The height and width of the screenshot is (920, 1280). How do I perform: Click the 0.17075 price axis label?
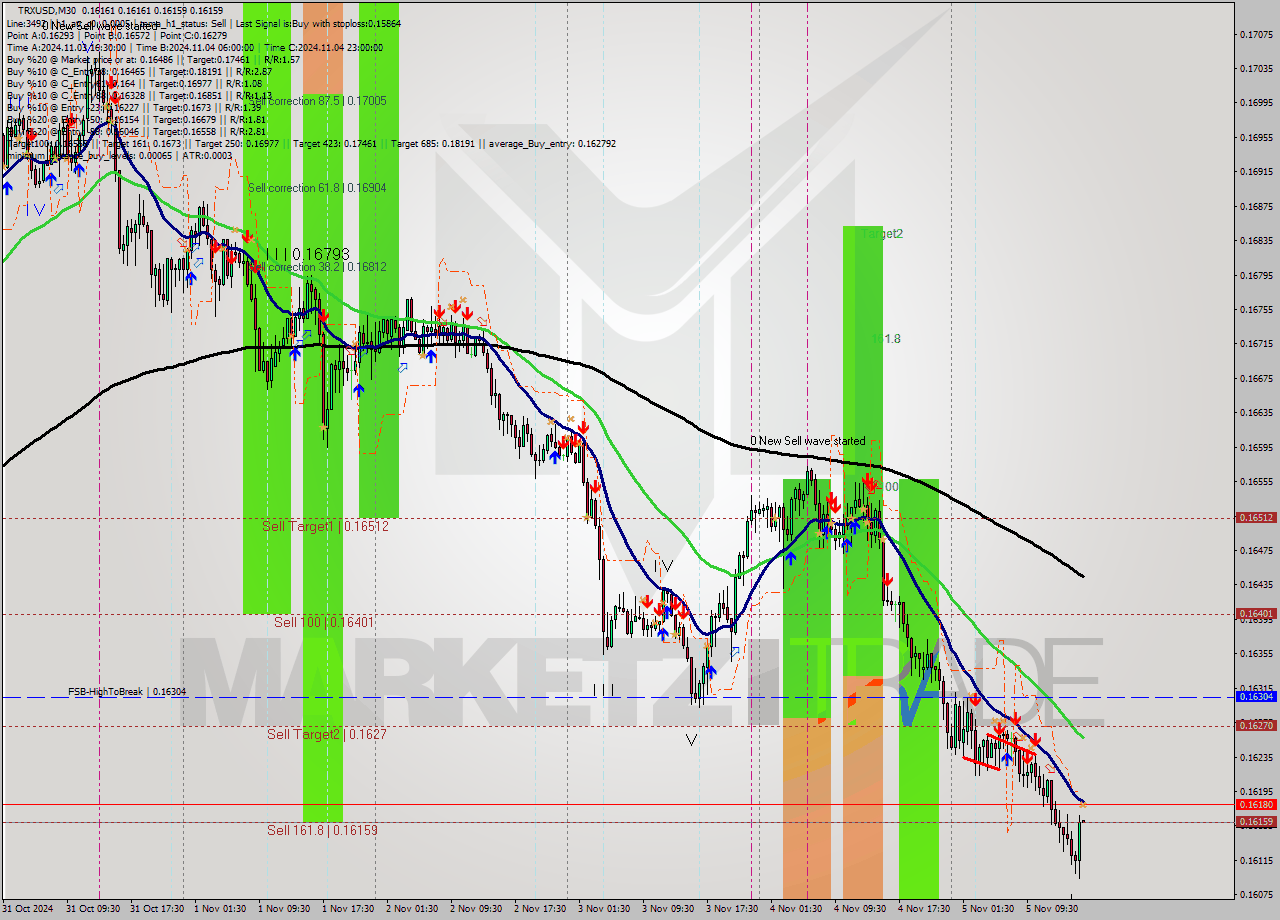click(x=1256, y=34)
